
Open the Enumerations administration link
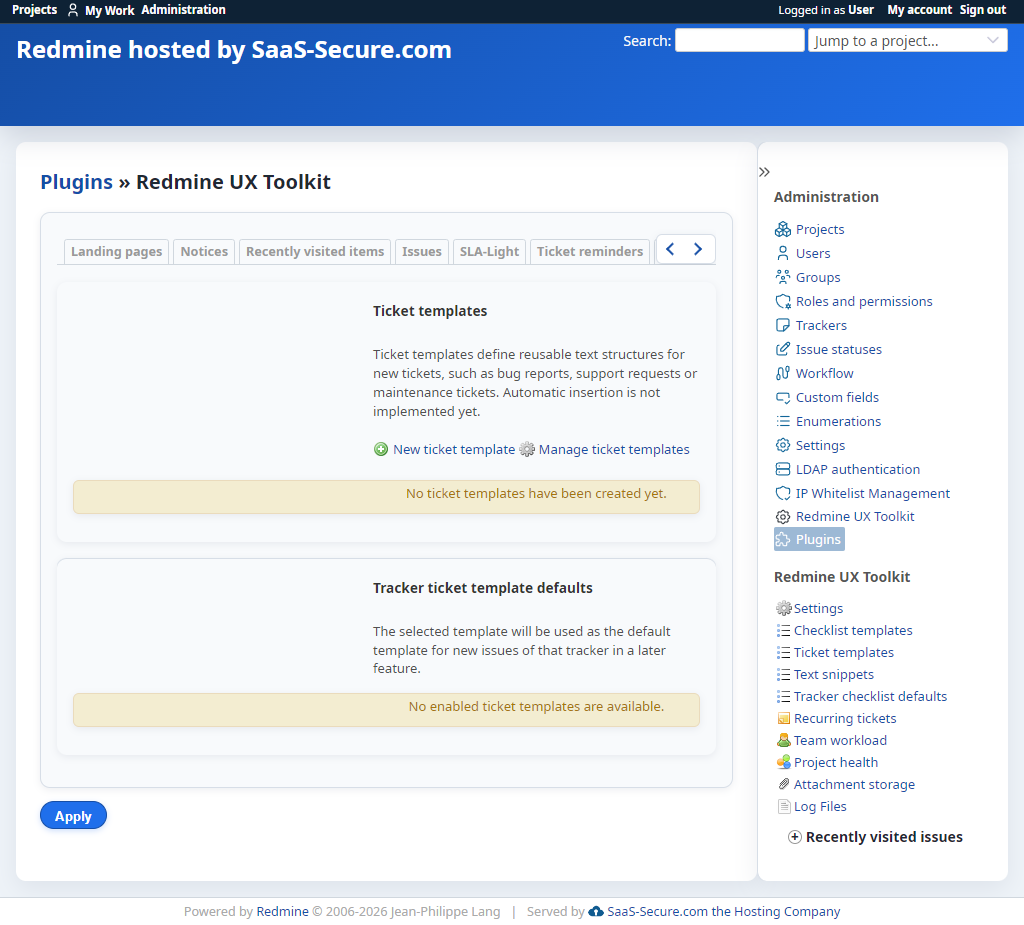[x=838, y=421]
